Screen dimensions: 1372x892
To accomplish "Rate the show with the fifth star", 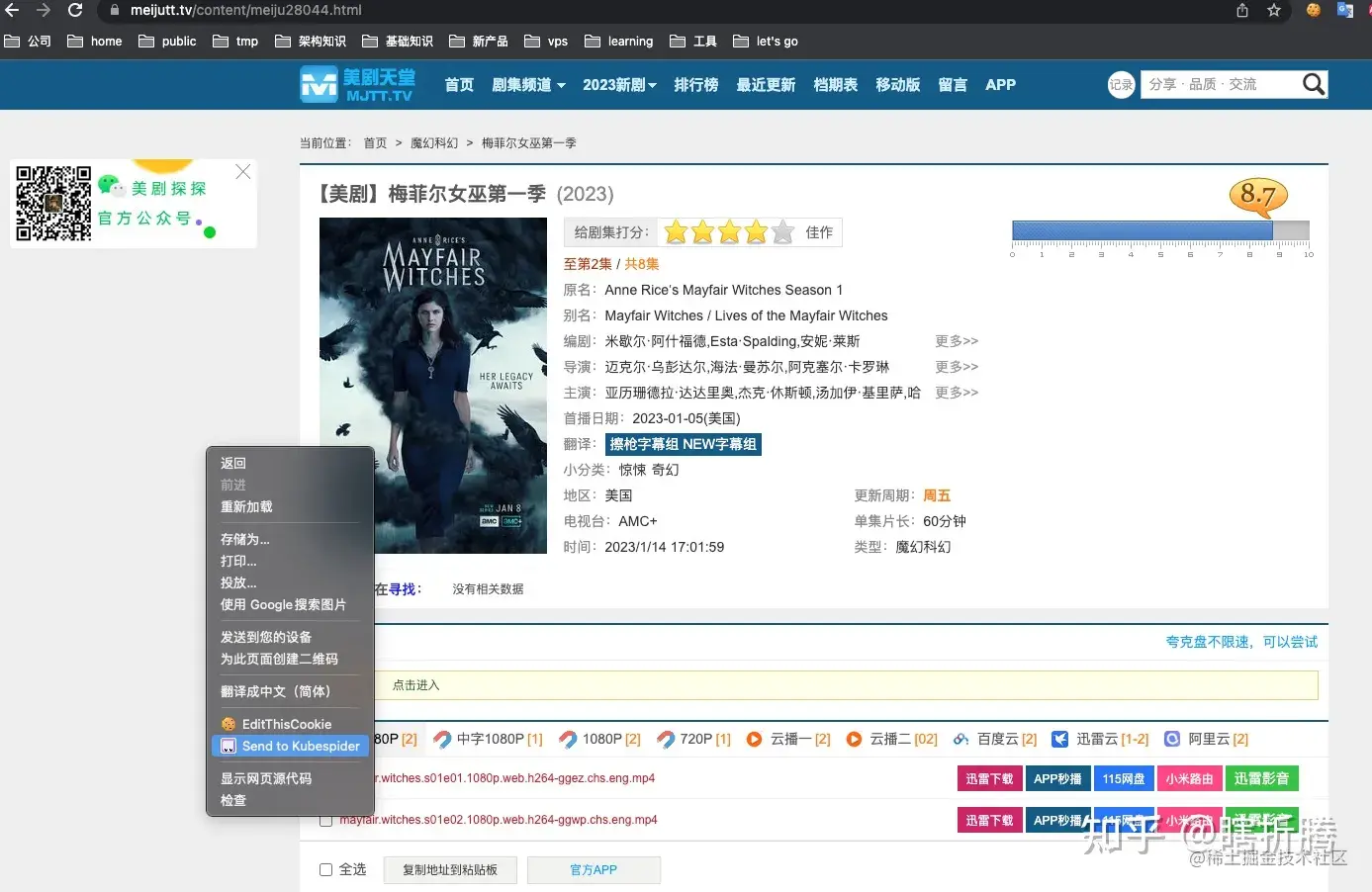I will click(x=783, y=232).
